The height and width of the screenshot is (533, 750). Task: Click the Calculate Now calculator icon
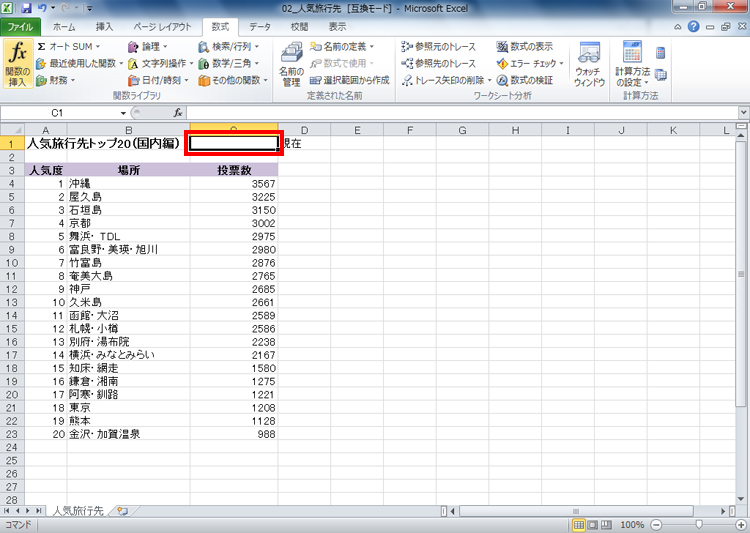point(661,52)
